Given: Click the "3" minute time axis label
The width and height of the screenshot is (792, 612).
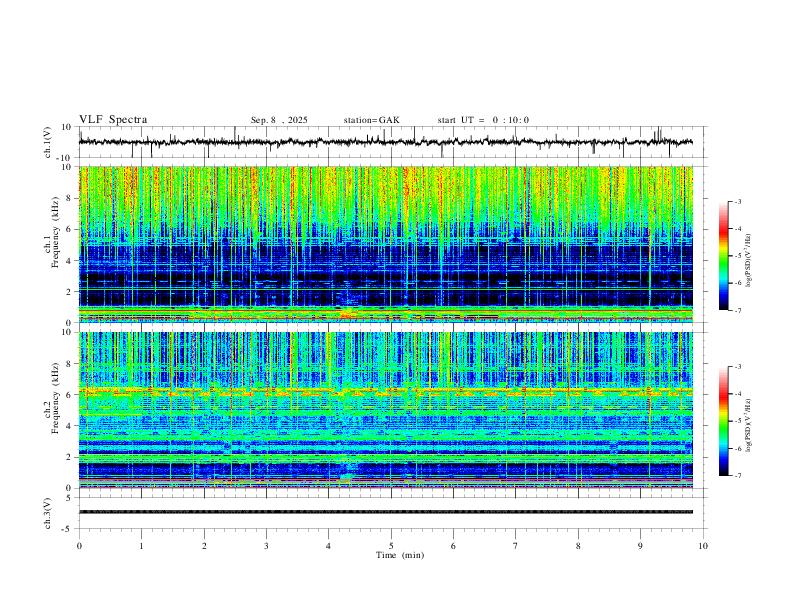Looking at the screenshot, I should (266, 546).
